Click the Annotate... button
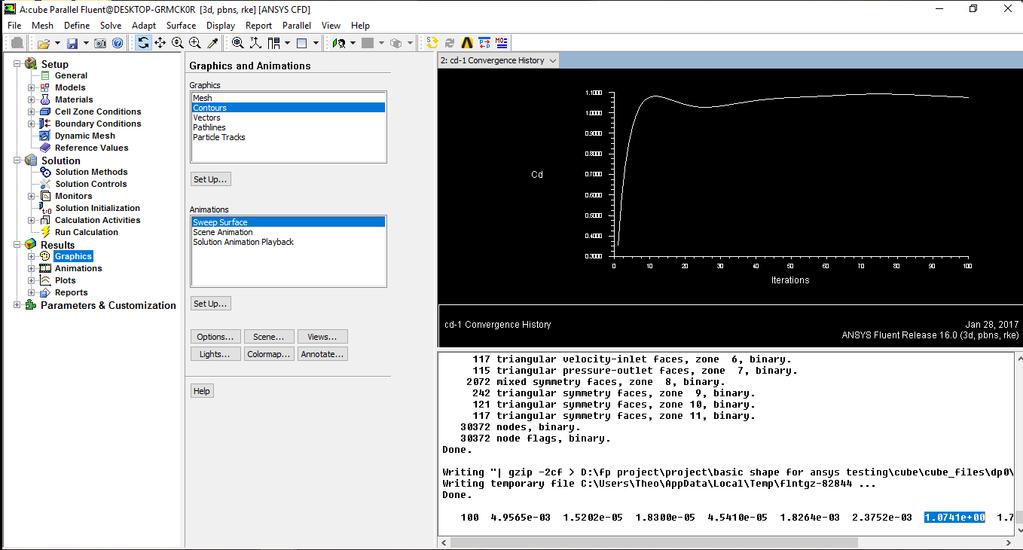The height and width of the screenshot is (550, 1023). tap(322, 354)
